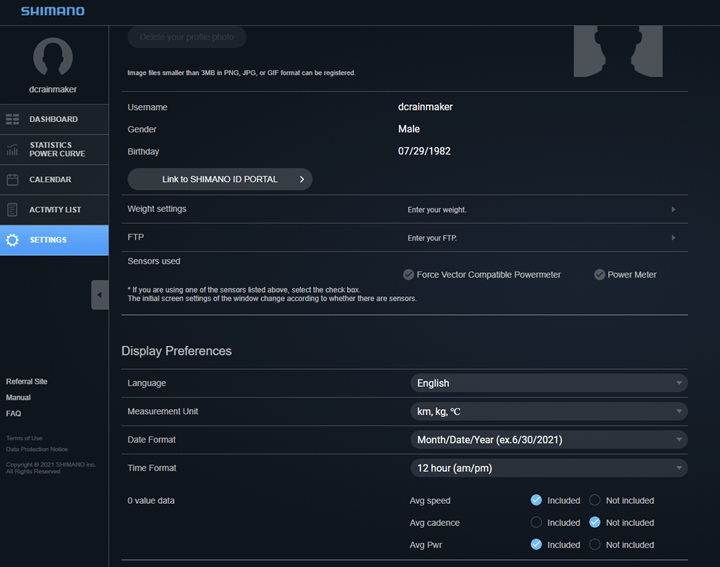The image size is (720, 567).
Task: Open the Language dropdown
Action: pos(549,383)
